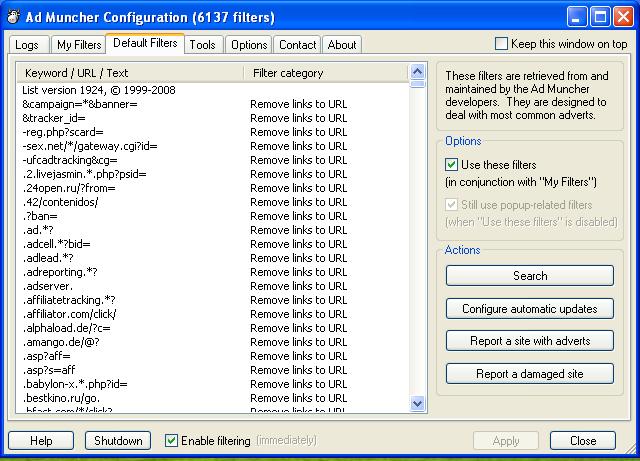
Task: Open Configure automatic updates
Action: [x=530, y=309]
